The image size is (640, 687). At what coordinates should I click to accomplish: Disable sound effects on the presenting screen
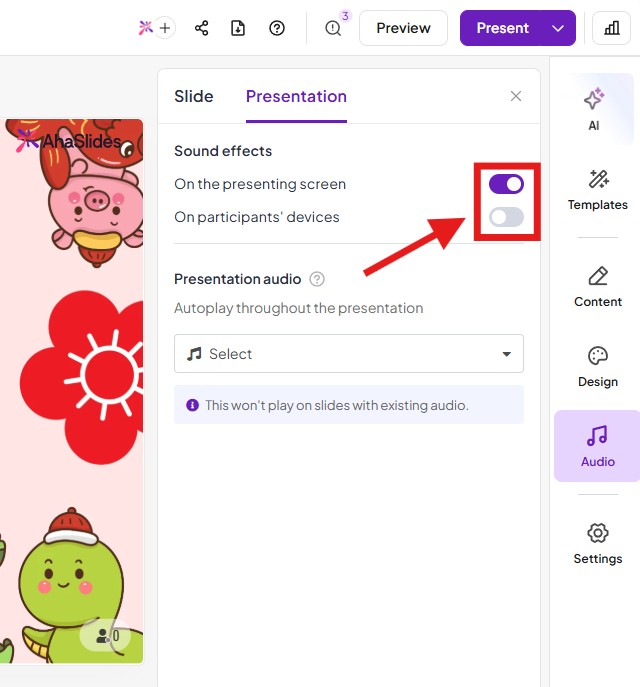pyautogui.click(x=506, y=184)
